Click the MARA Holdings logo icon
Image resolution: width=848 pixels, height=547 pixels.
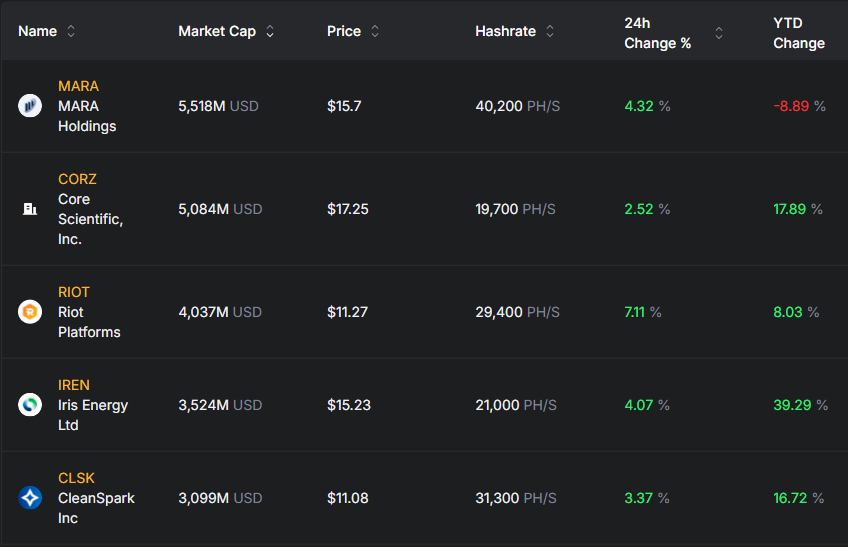click(30, 106)
